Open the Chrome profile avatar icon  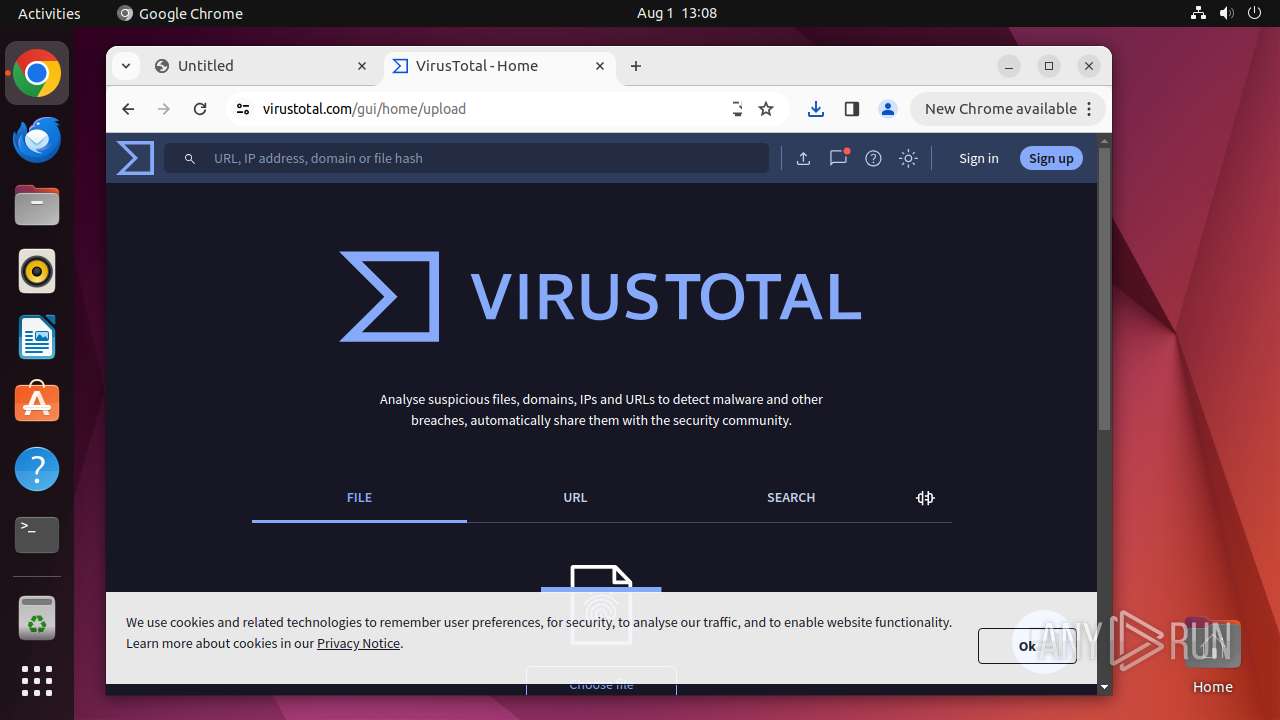click(x=887, y=109)
